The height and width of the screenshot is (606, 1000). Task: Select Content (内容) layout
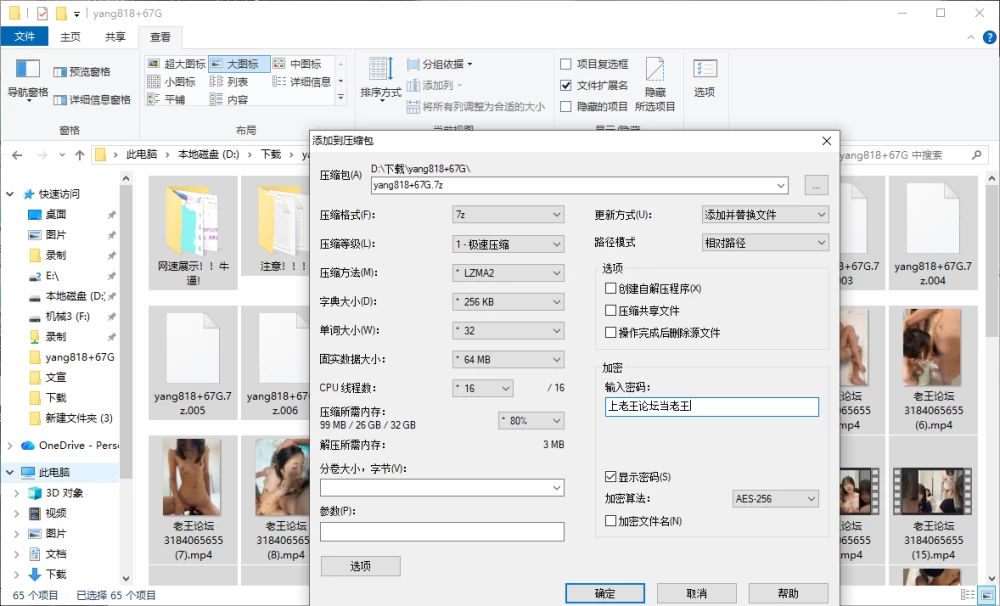coord(229,100)
